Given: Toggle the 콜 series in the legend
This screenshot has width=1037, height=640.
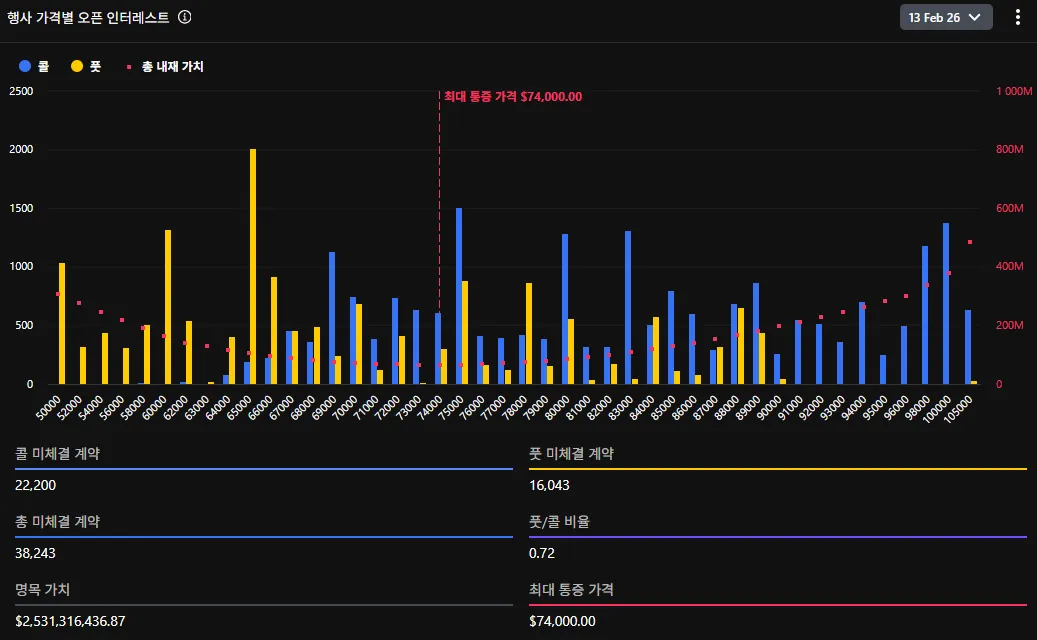Looking at the screenshot, I should coord(35,67).
